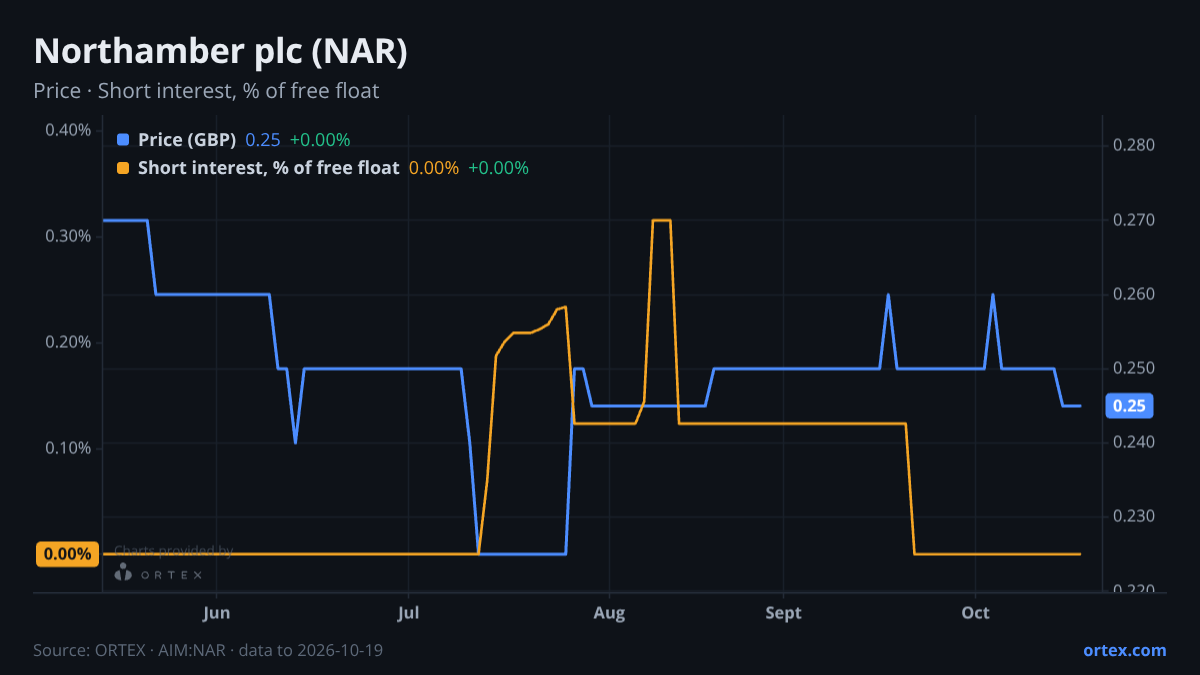The width and height of the screenshot is (1200, 675).
Task: Click the orange Short interest legend swatch
Action: 123,168
